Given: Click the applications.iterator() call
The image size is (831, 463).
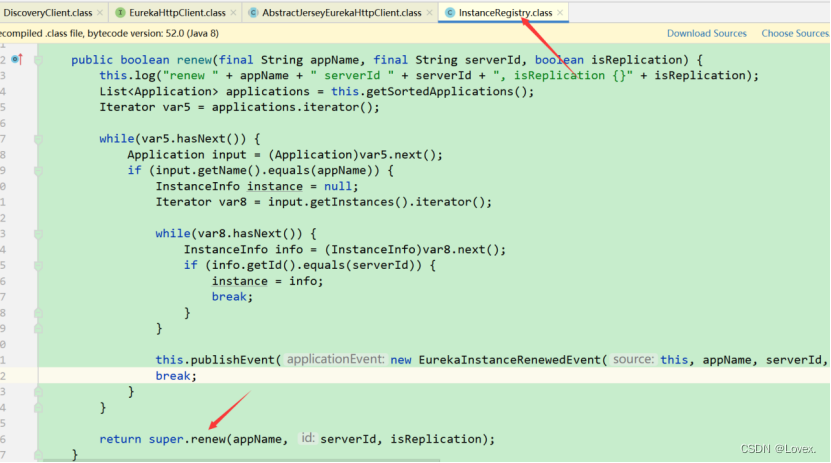Looking at the screenshot, I should (x=295, y=108).
